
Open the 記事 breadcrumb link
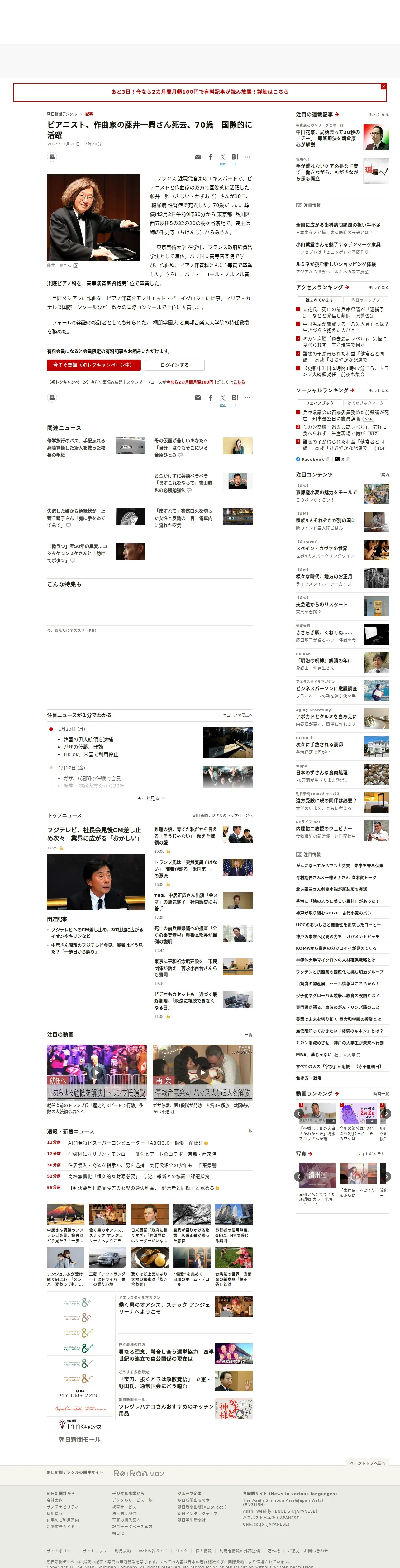point(89,114)
